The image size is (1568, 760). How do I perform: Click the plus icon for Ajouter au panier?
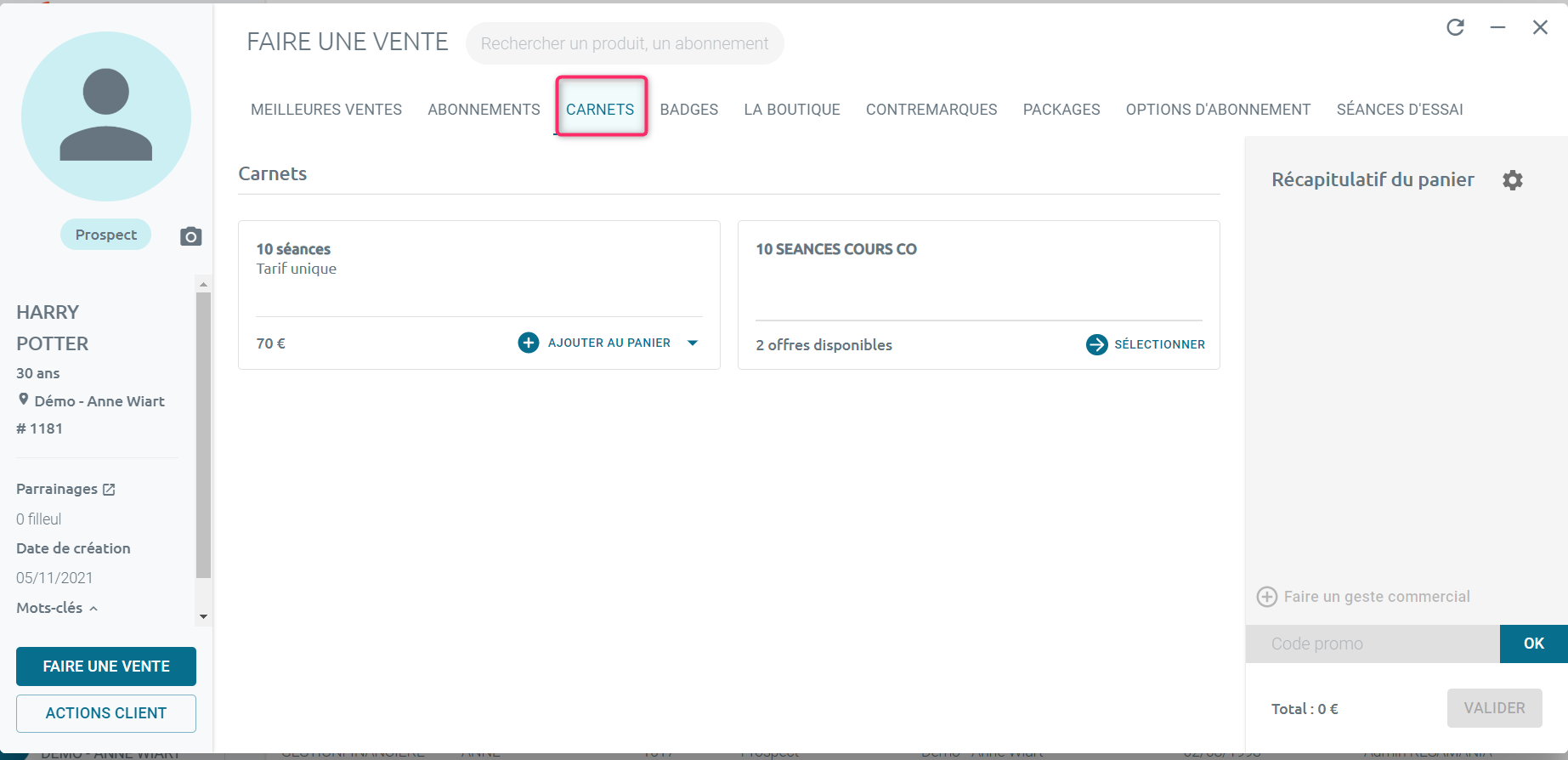tap(529, 343)
